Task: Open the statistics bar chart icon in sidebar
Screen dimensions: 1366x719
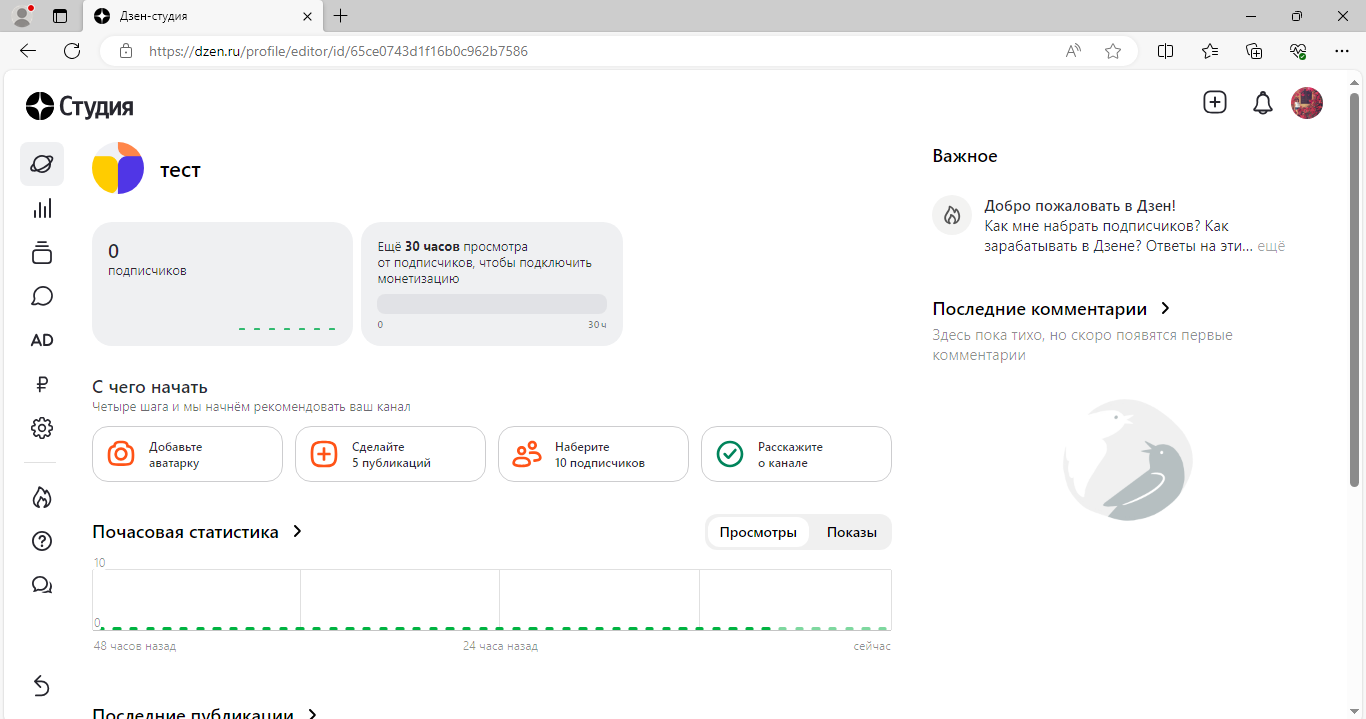Action: pos(42,208)
